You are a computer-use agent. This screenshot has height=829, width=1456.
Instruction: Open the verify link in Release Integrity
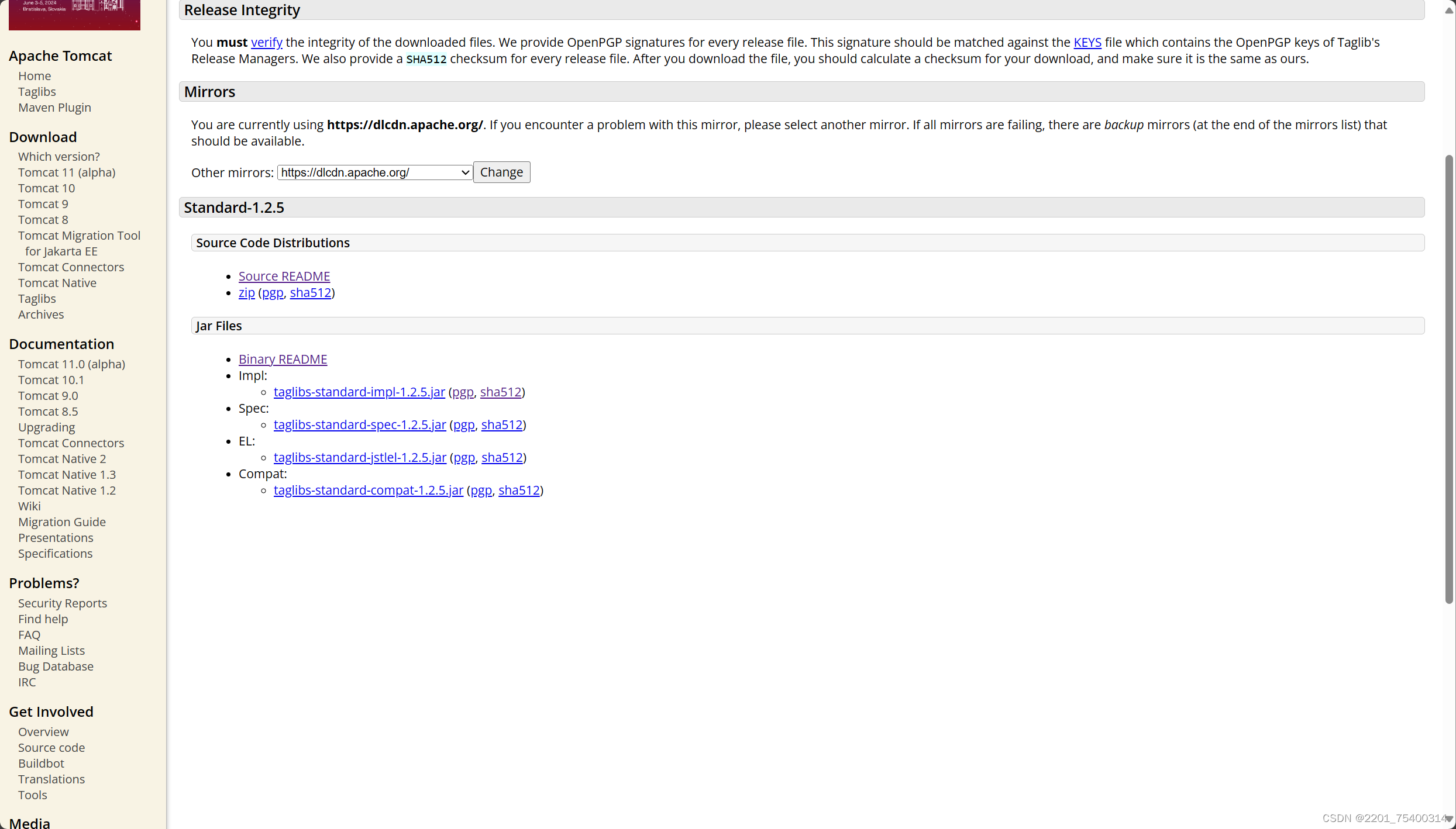tap(266, 42)
